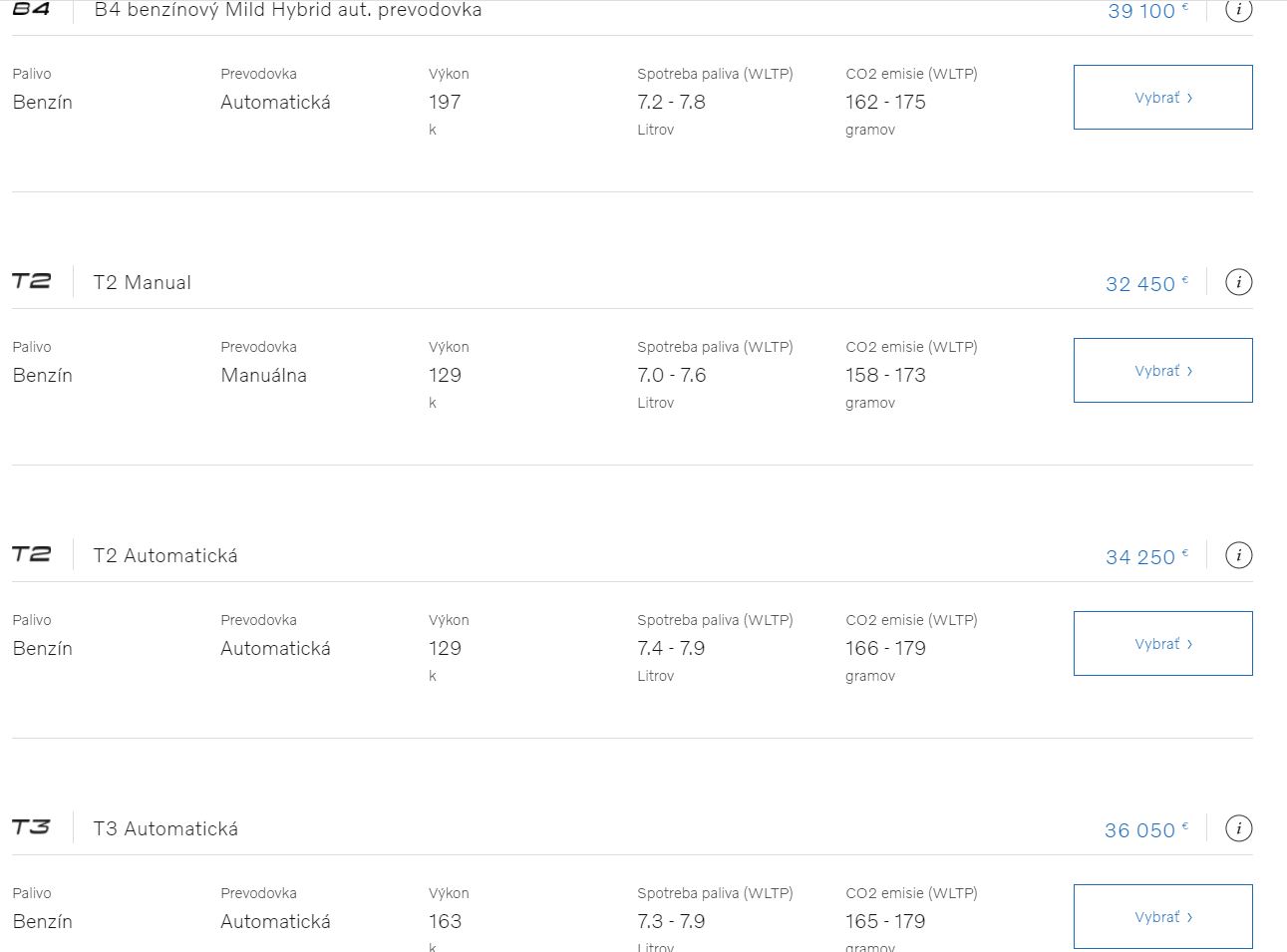
Task: Click the T3 engine badge logo
Action: pos(31,827)
